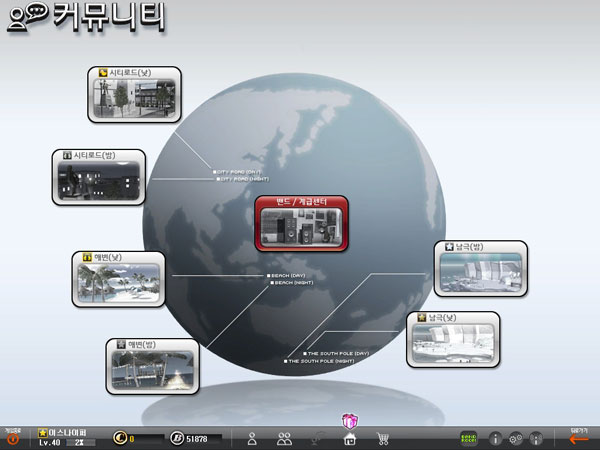This screenshot has height=450, width=600.
Task: Click the orange back arrow button
Action: click(x=579, y=438)
